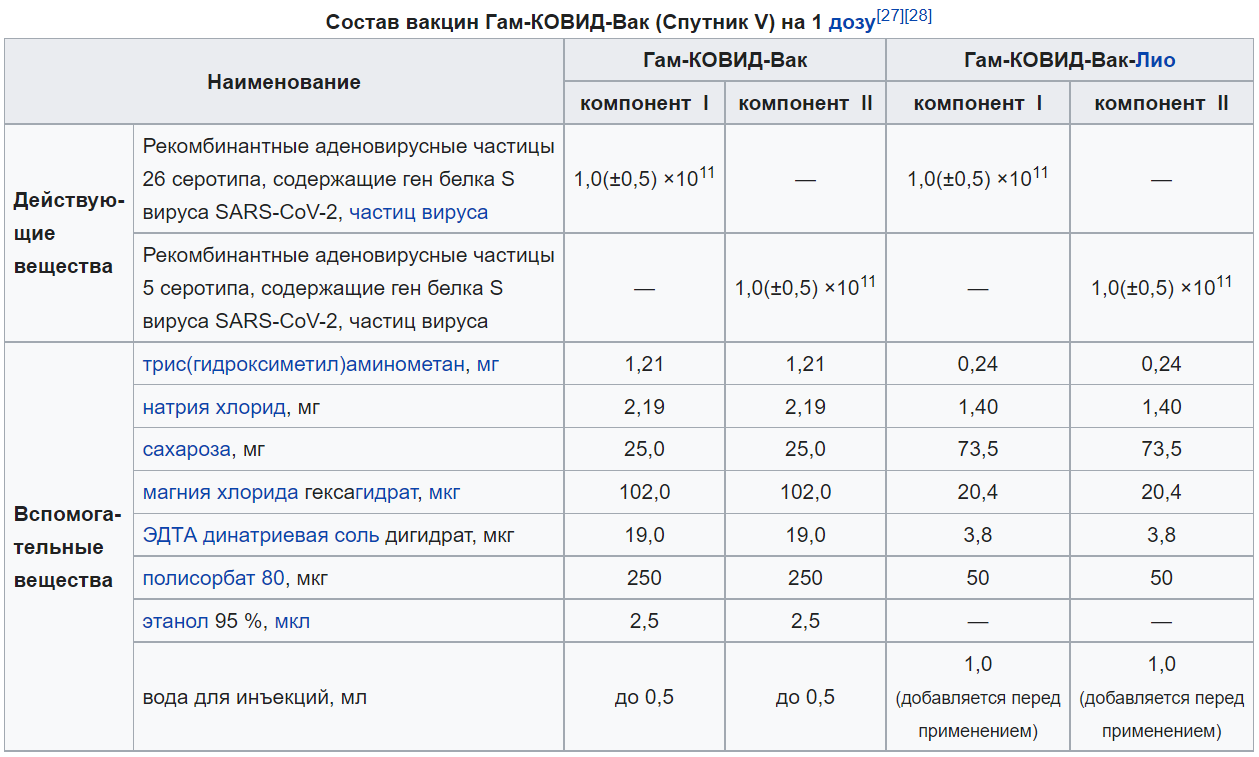Click '19,0' in the Гам-КОВИД-Вак компонент I column
The height and width of the screenshot is (757, 1259).
point(644,535)
